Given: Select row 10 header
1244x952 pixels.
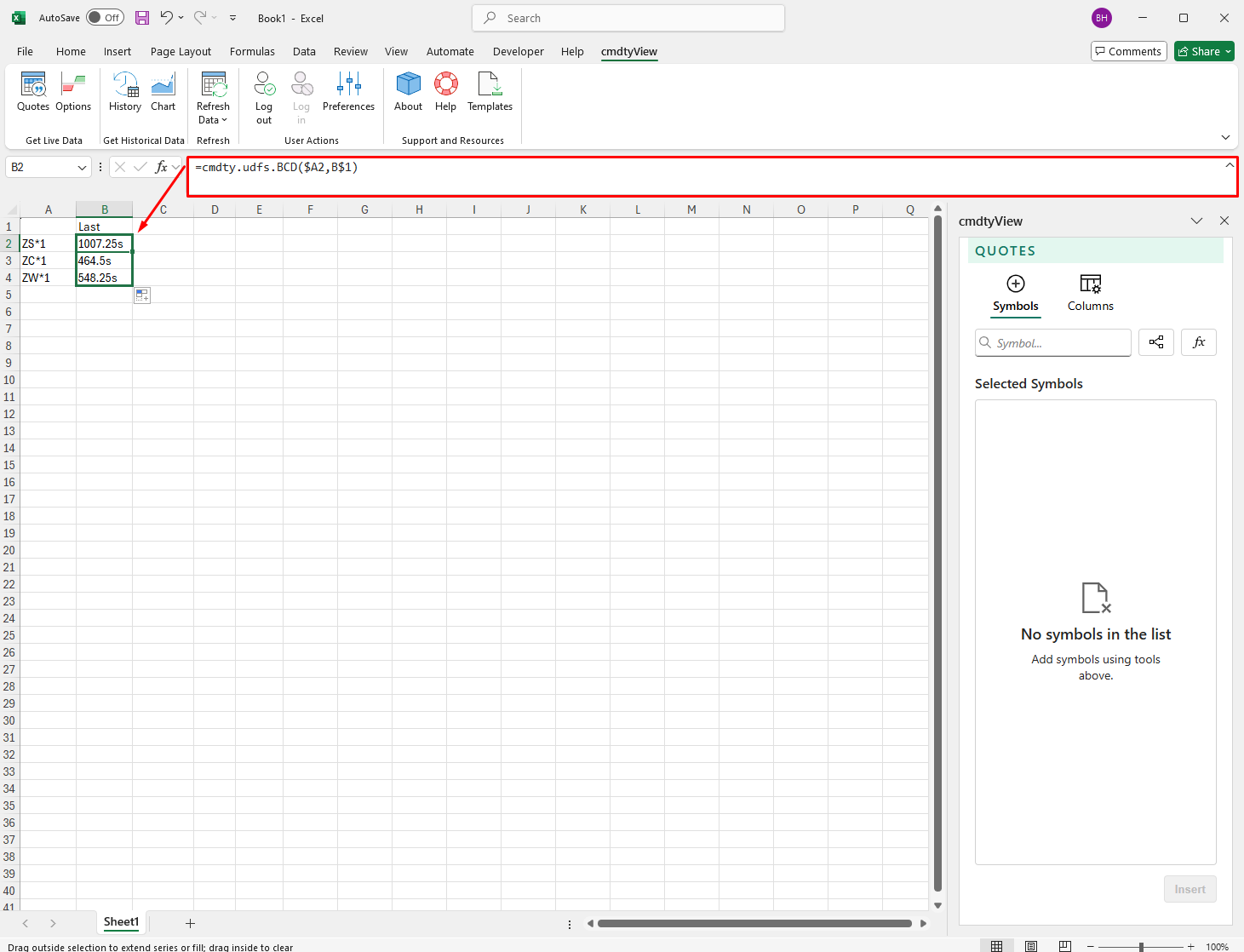Looking at the screenshot, I should point(9,380).
